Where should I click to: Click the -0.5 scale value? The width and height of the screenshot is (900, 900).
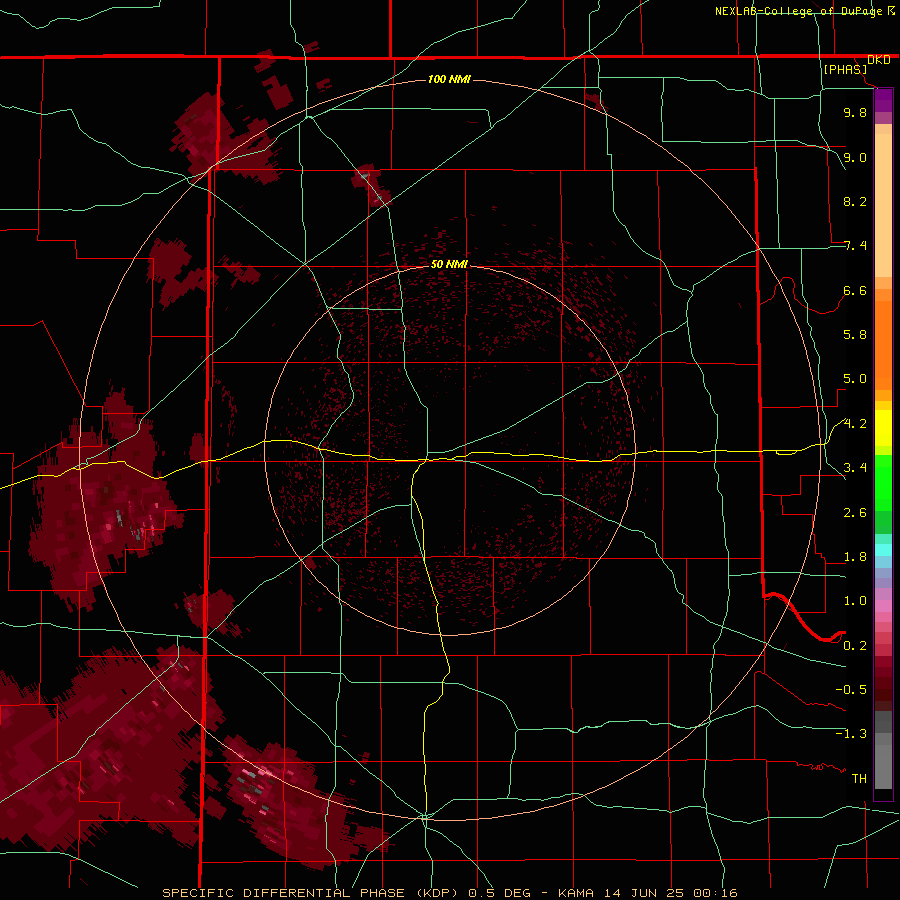[x=851, y=690]
